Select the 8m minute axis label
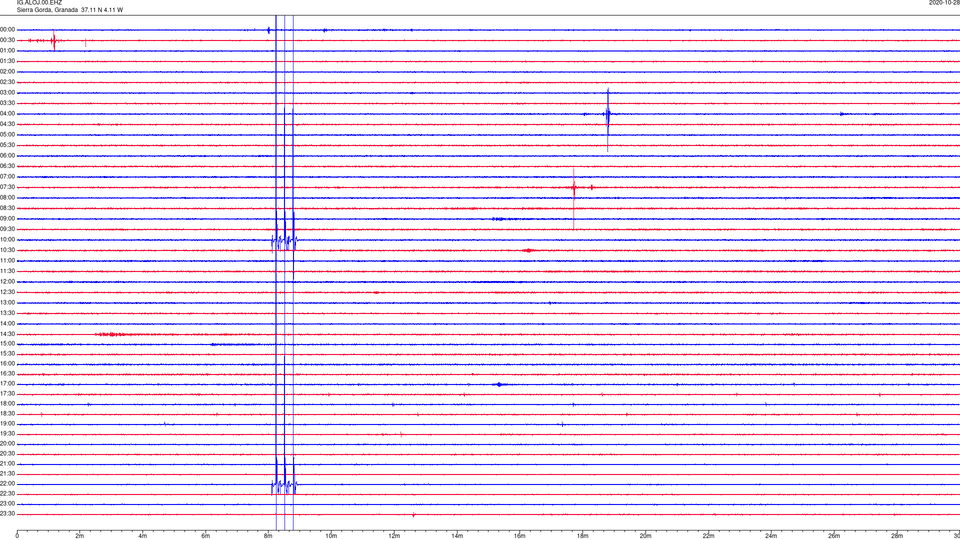The image size is (960, 540). (268, 536)
